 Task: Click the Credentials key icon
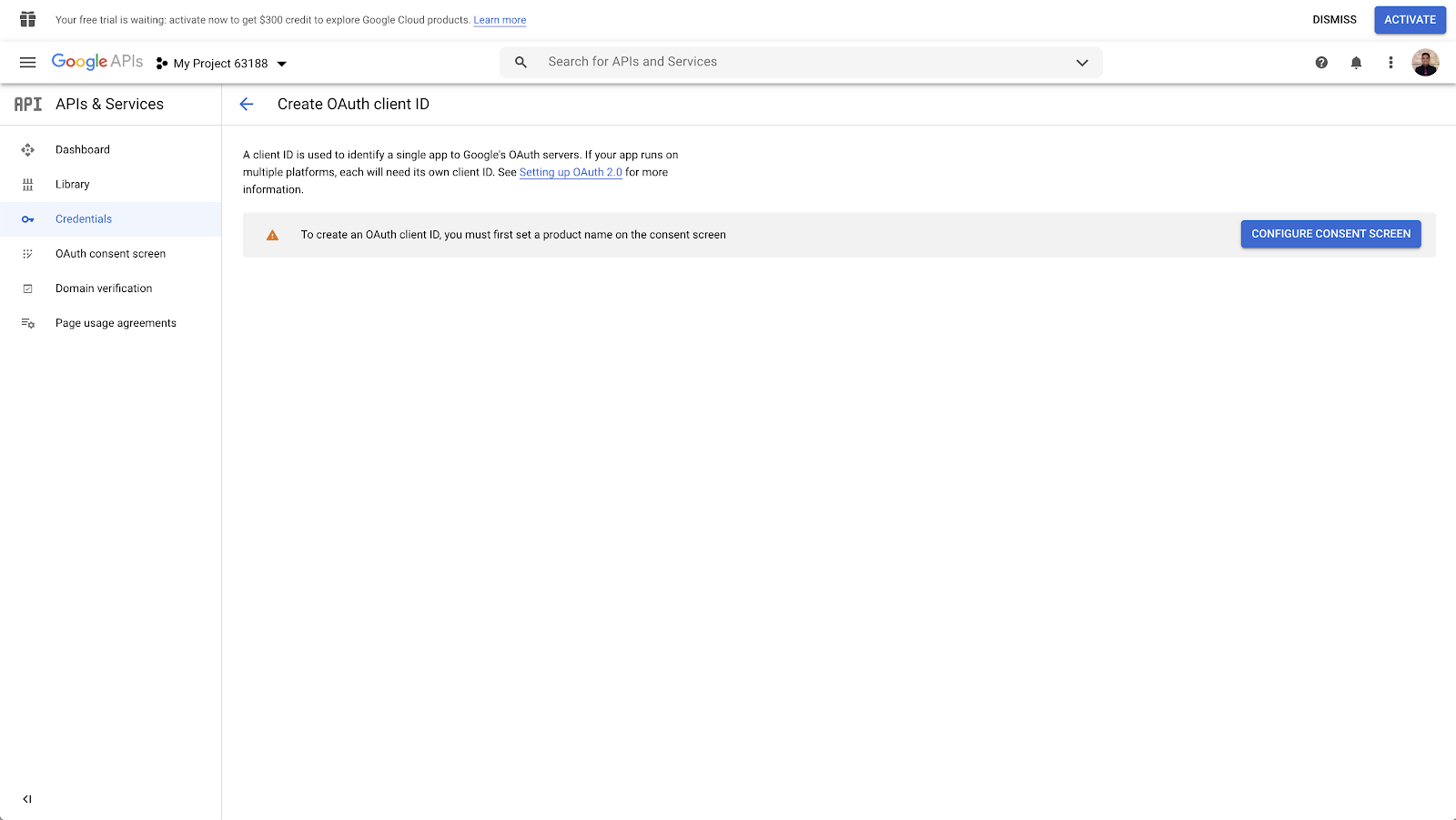click(27, 219)
